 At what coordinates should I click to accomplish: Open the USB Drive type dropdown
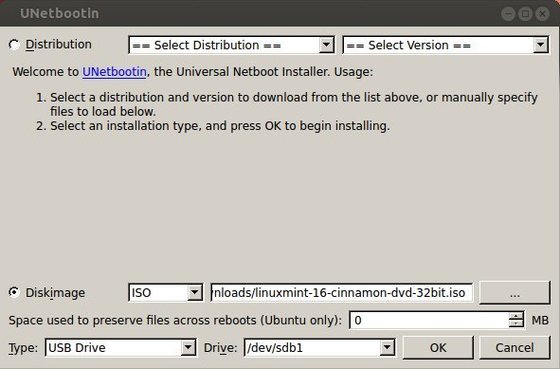pyautogui.click(x=121, y=348)
